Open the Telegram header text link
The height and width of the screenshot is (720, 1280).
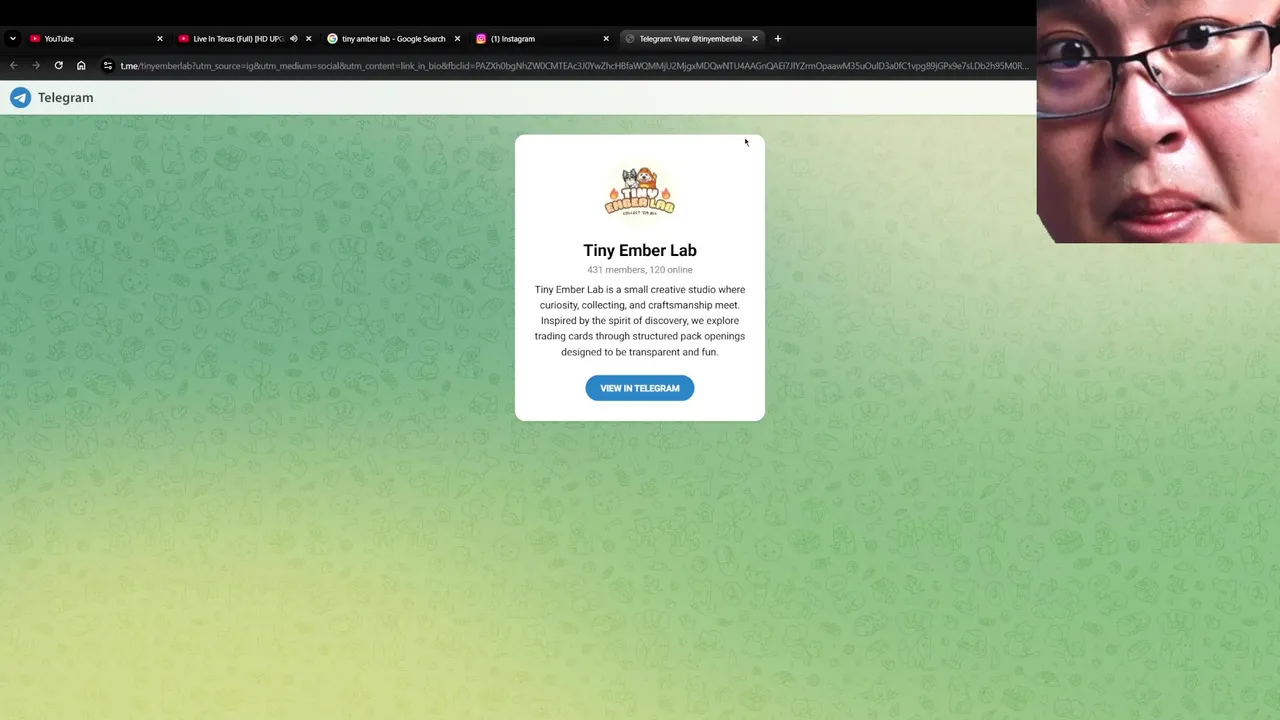click(65, 97)
